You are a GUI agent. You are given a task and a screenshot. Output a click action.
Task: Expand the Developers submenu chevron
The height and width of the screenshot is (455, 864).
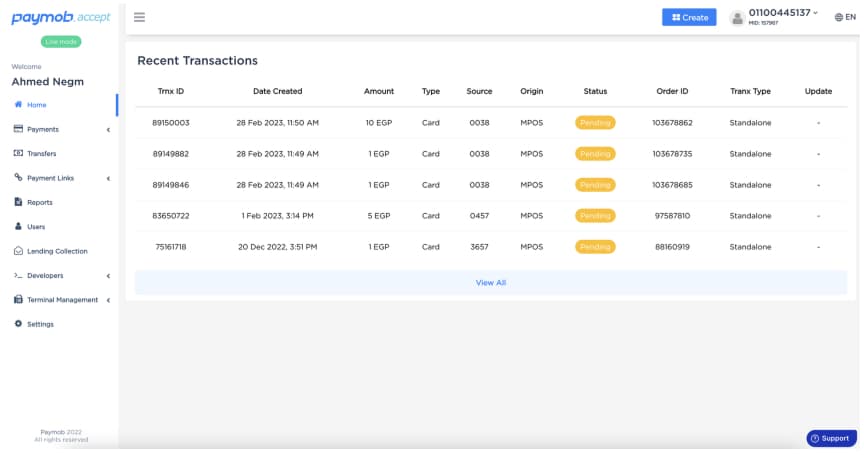(109, 275)
